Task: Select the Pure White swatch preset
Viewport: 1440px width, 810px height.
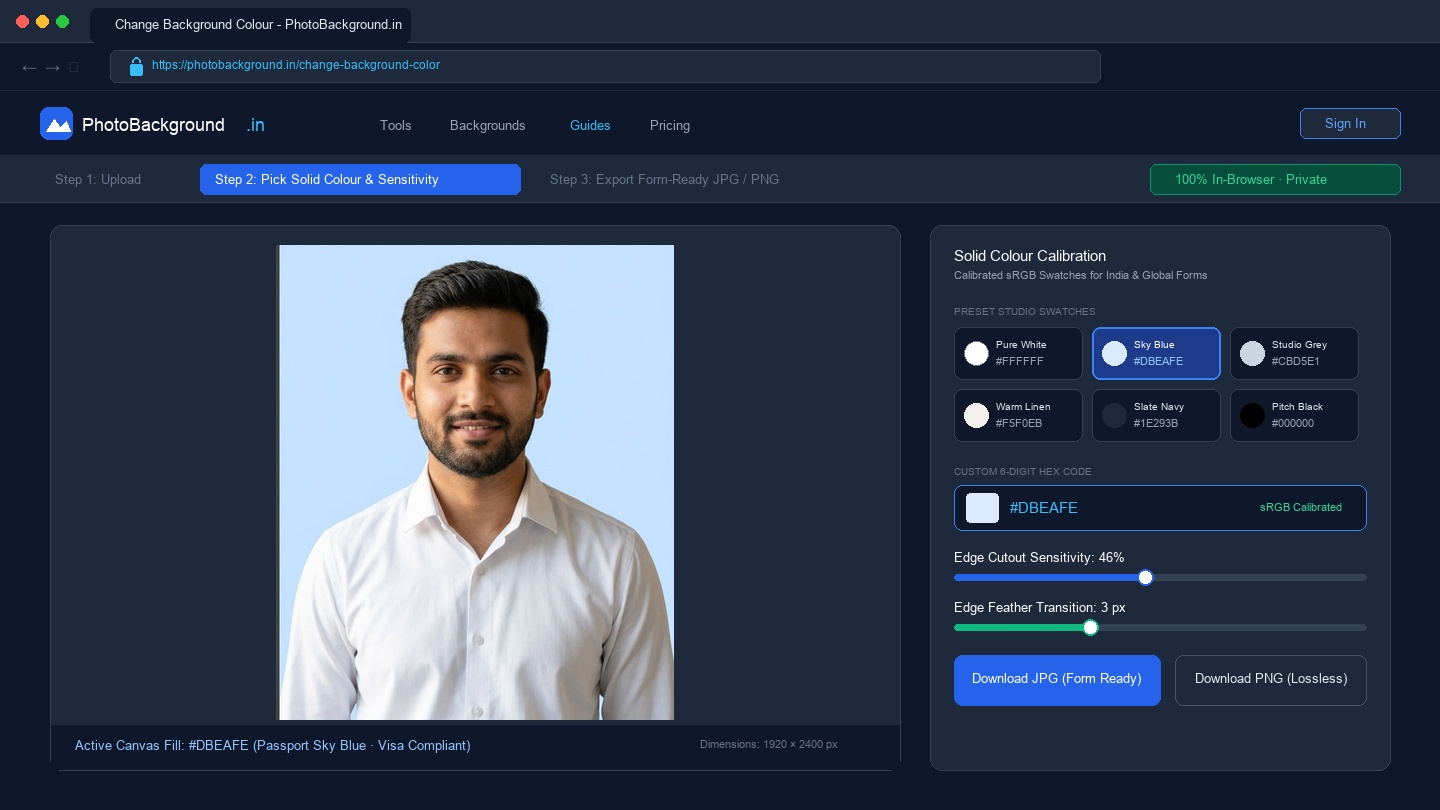Action: click(1018, 353)
